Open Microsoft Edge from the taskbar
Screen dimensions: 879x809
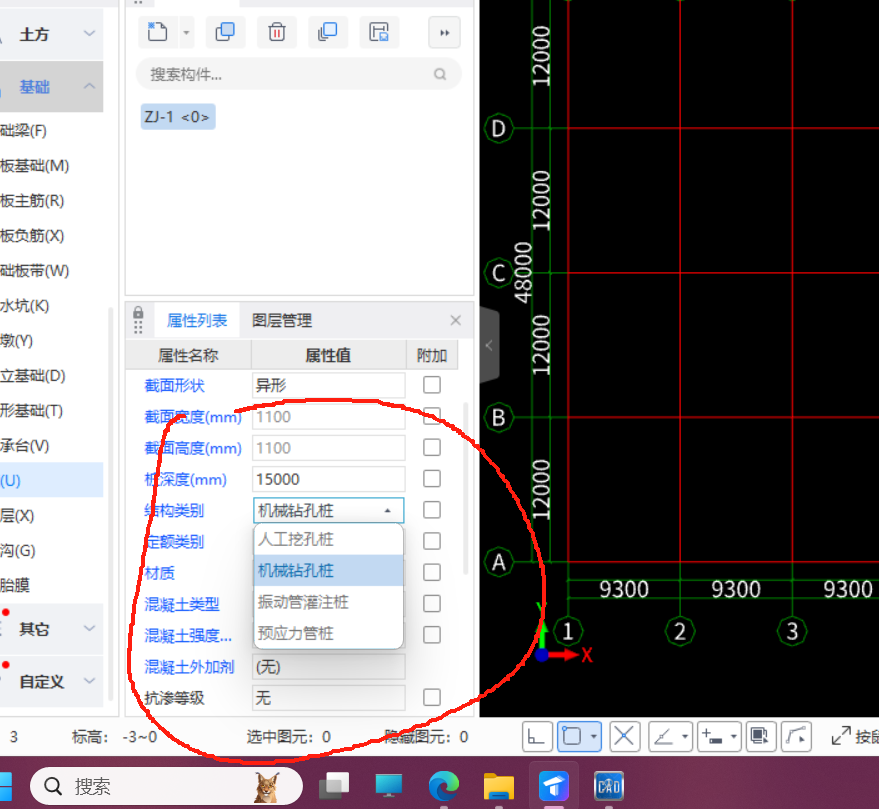pos(444,786)
